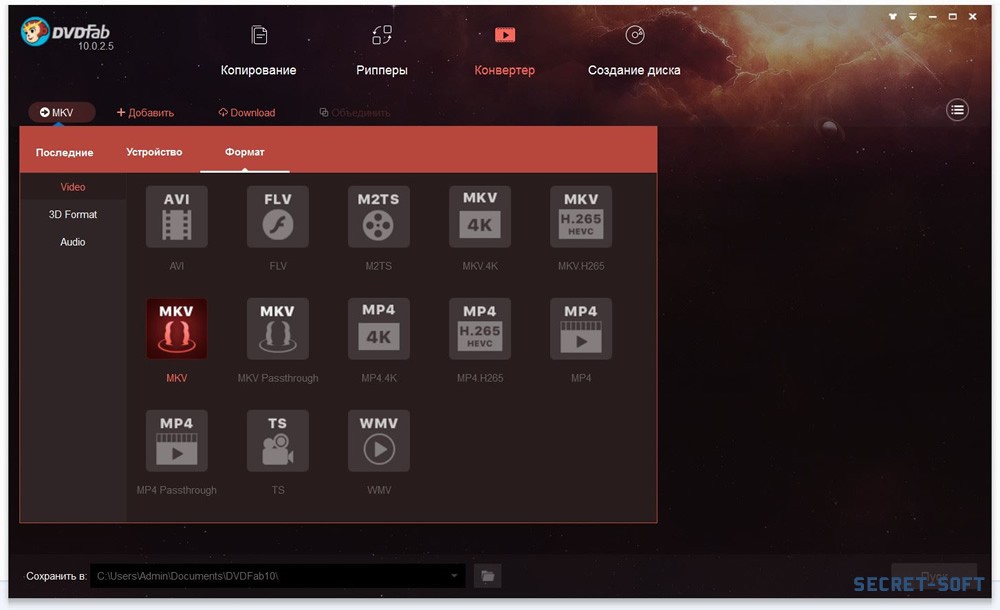This screenshot has width=1000, height=610.
Task: Browse output folder with folder icon
Action: (x=488, y=576)
